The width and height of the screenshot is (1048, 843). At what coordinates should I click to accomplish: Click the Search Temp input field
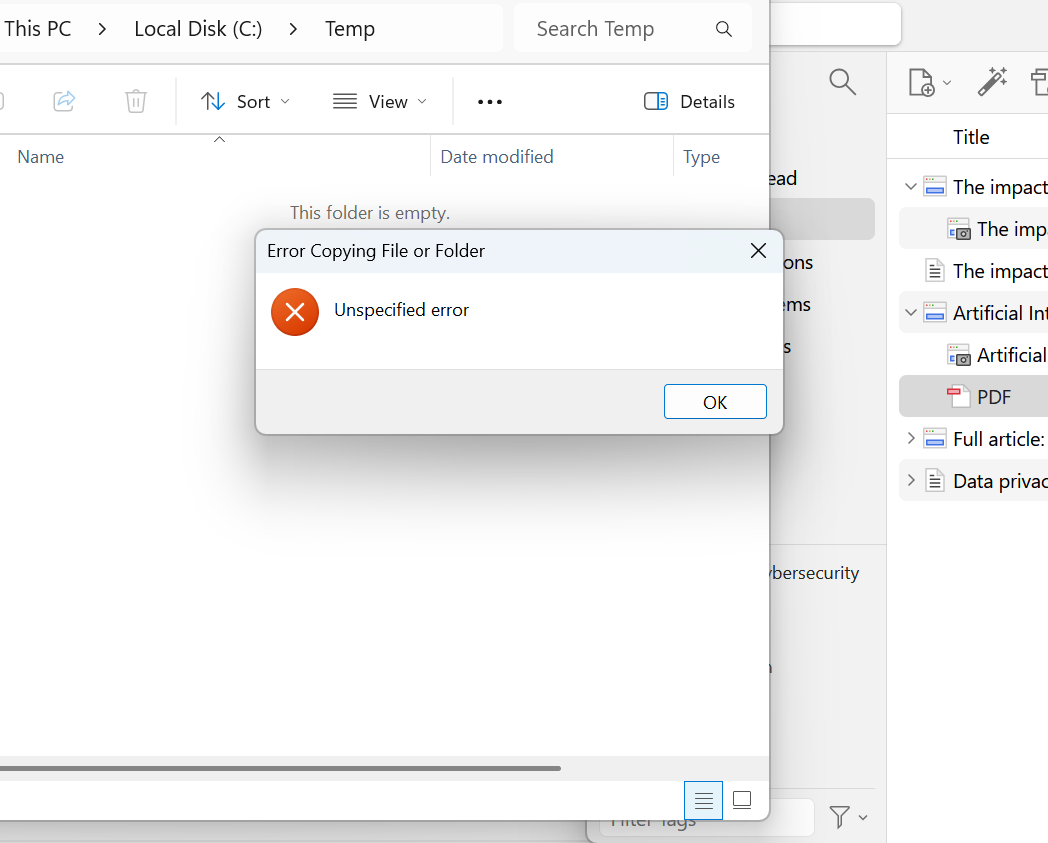(632, 29)
